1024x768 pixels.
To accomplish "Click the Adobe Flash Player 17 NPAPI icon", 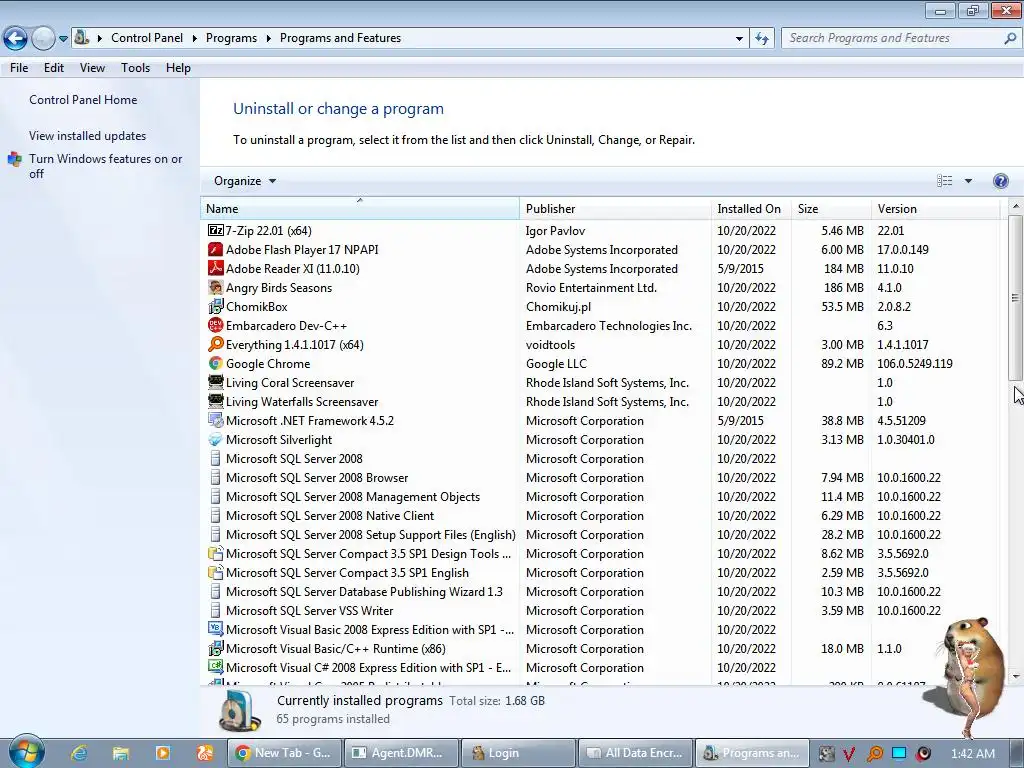I will (216, 249).
